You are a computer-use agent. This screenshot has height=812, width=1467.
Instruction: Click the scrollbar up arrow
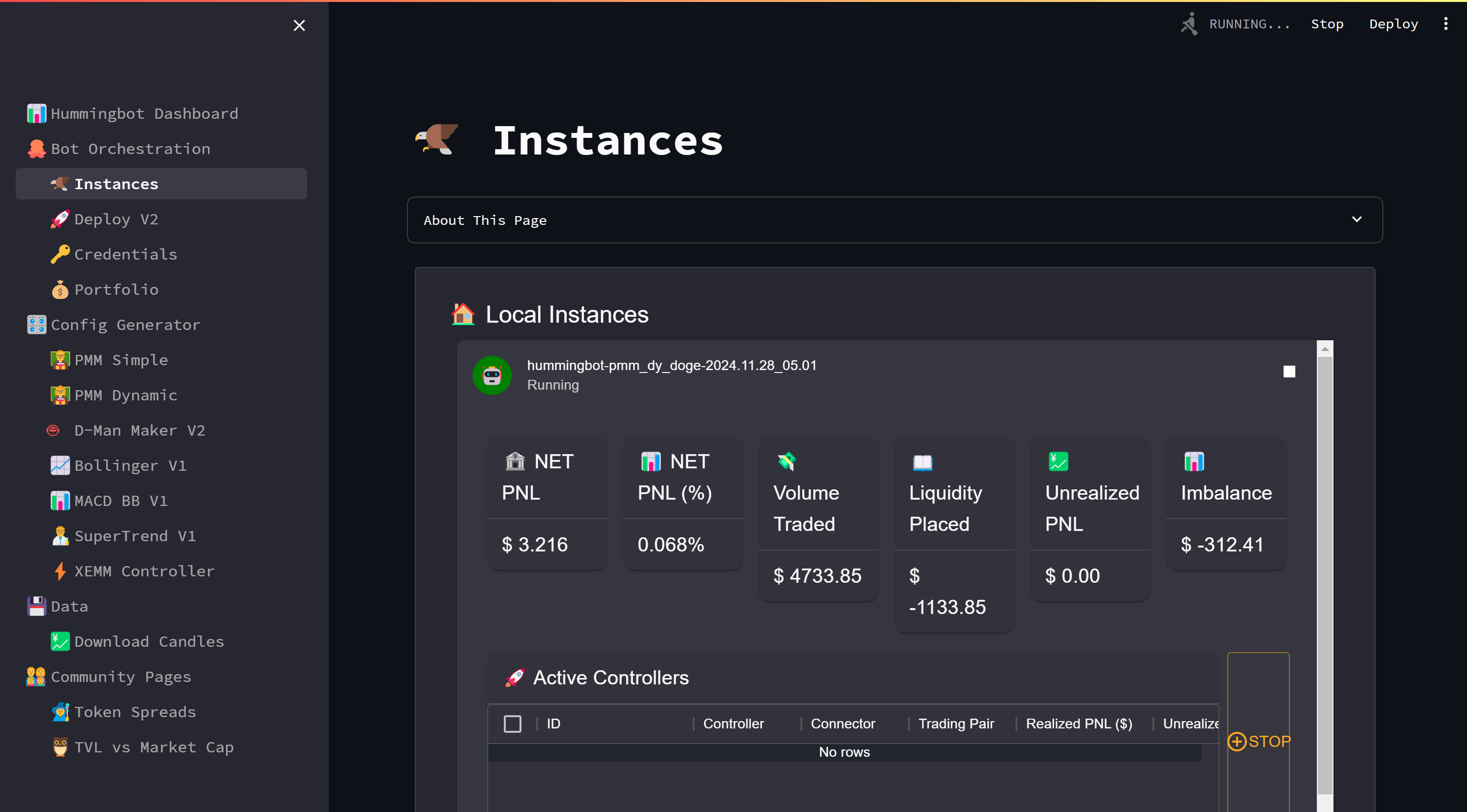pos(1325,349)
